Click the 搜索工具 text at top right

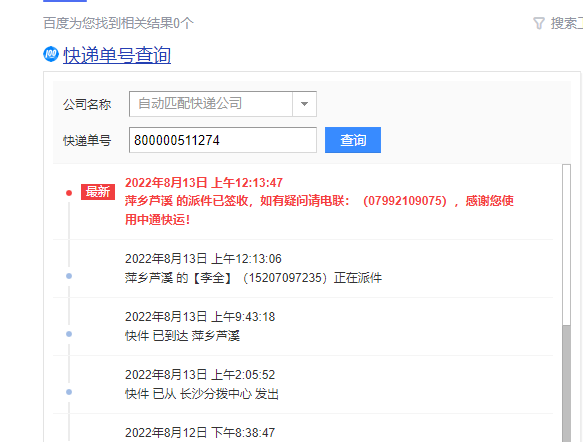[x=566, y=23]
